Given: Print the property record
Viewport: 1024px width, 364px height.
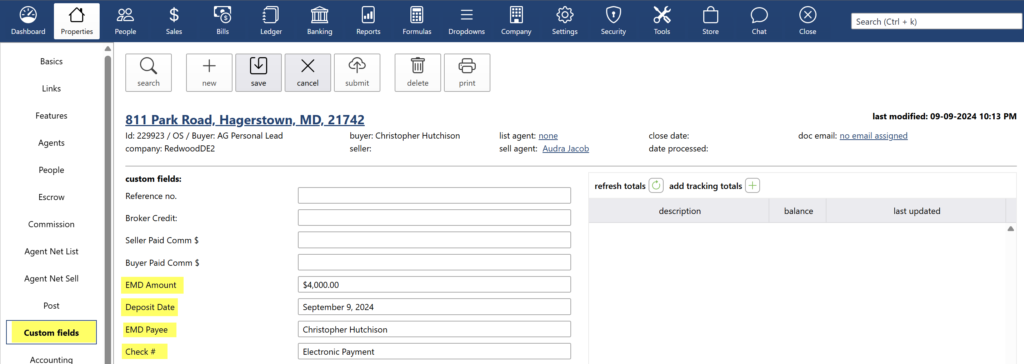Looking at the screenshot, I should [467, 73].
